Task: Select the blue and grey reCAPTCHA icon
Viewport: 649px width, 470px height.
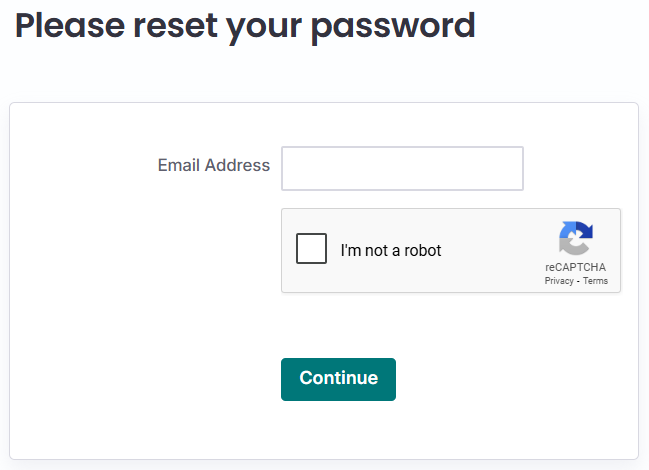Action: pyautogui.click(x=575, y=238)
